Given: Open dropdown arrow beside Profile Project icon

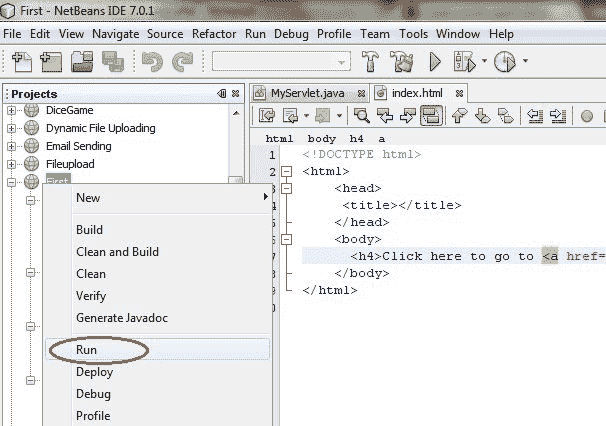Looking at the screenshot, I should [525, 61].
